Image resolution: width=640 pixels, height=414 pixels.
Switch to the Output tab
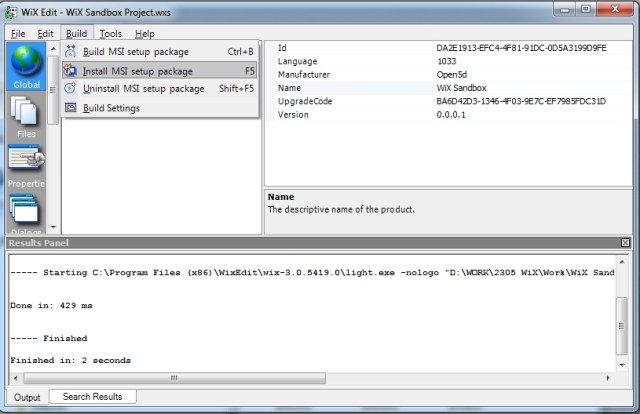pos(27,397)
